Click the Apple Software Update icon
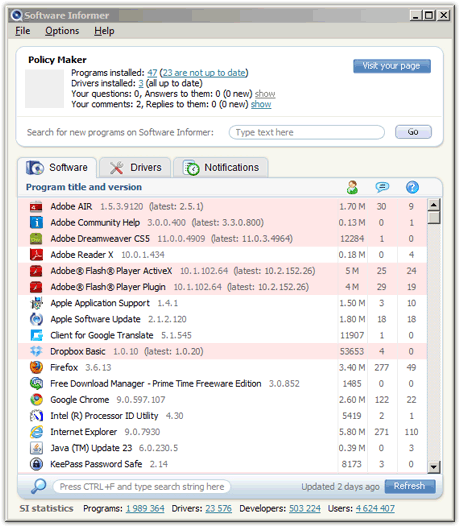Viewport: 460px width, 527px height. 36,319
